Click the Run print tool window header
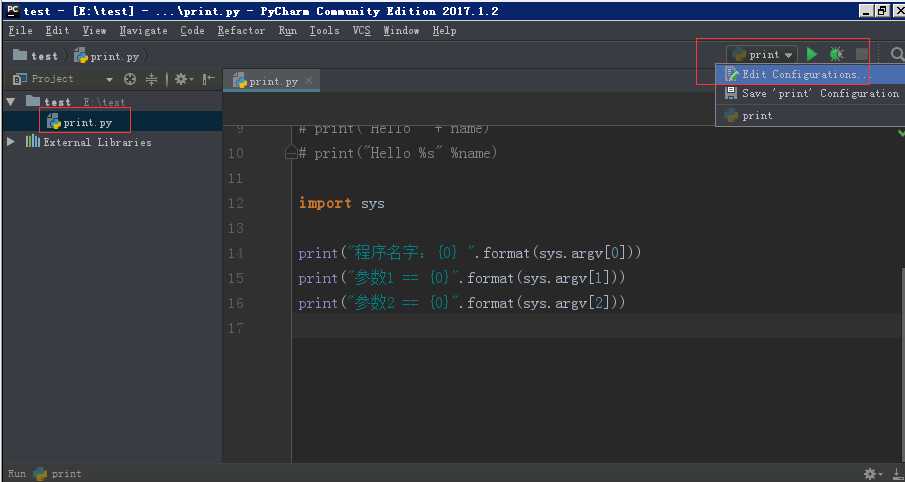This screenshot has width=905, height=482. coord(44,474)
